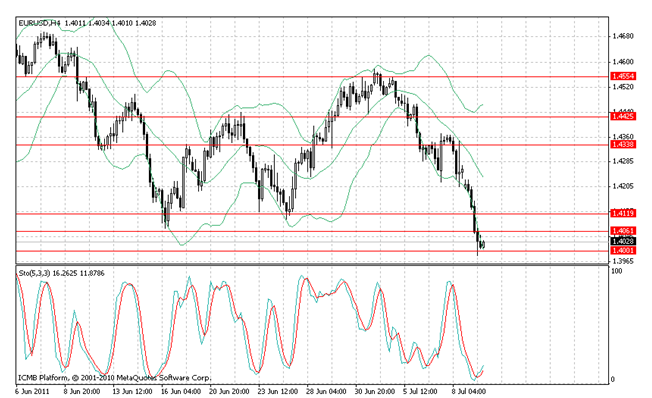Image resolution: width=652 pixels, height=398 pixels.
Task: Click the 8 Jun 20:00 time label
Action: pyautogui.click(x=82, y=392)
